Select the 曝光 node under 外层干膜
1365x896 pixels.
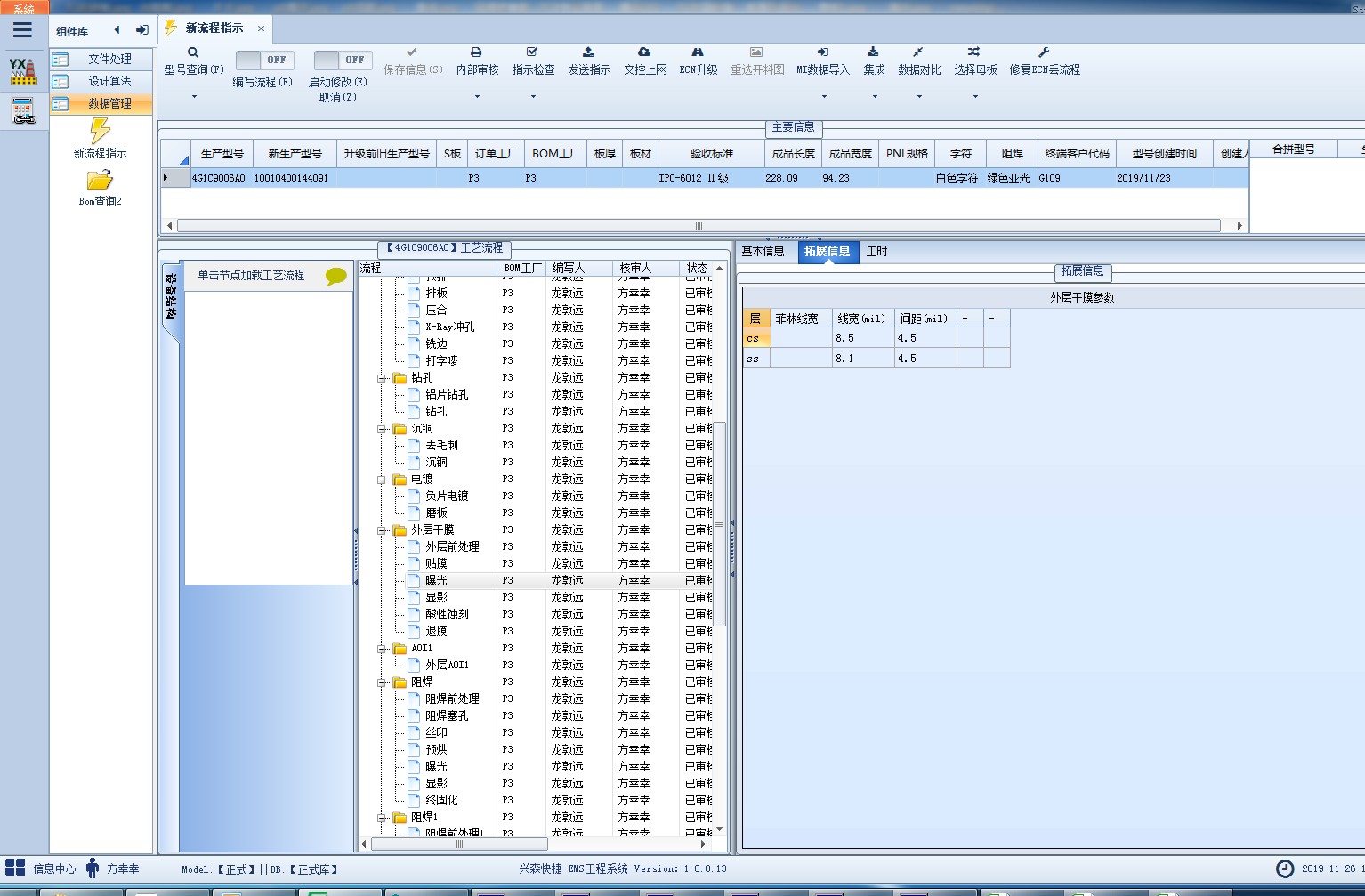(x=436, y=580)
